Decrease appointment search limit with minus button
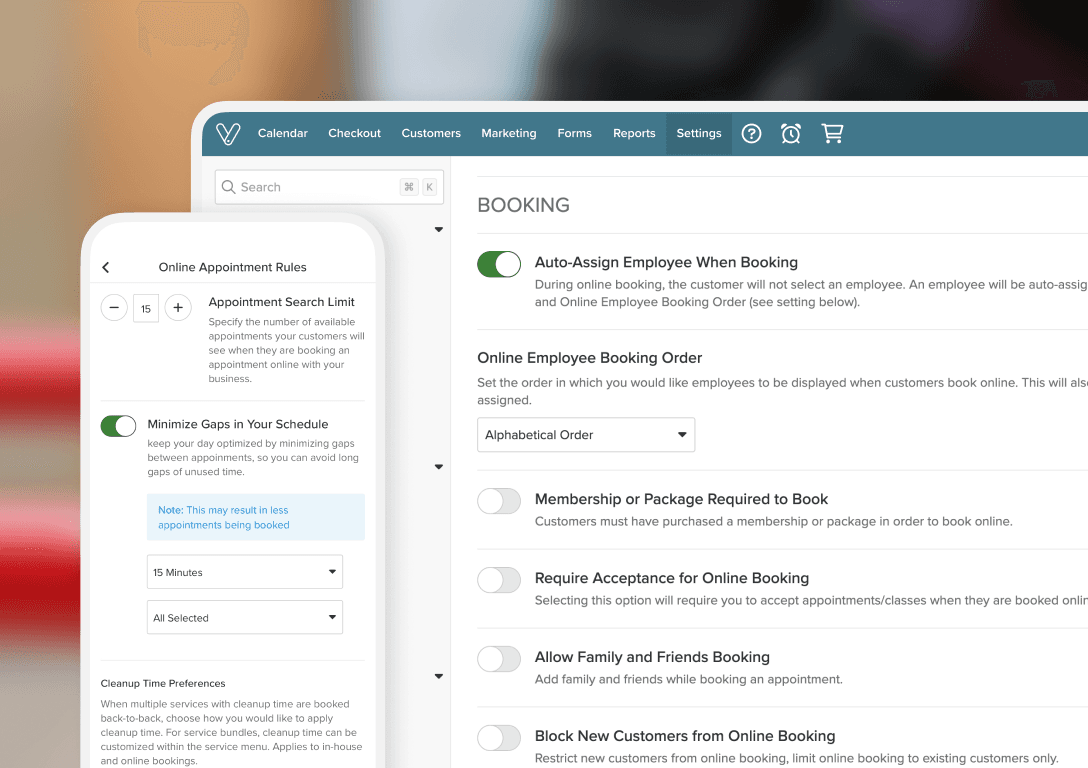The image size is (1088, 768). pos(114,308)
